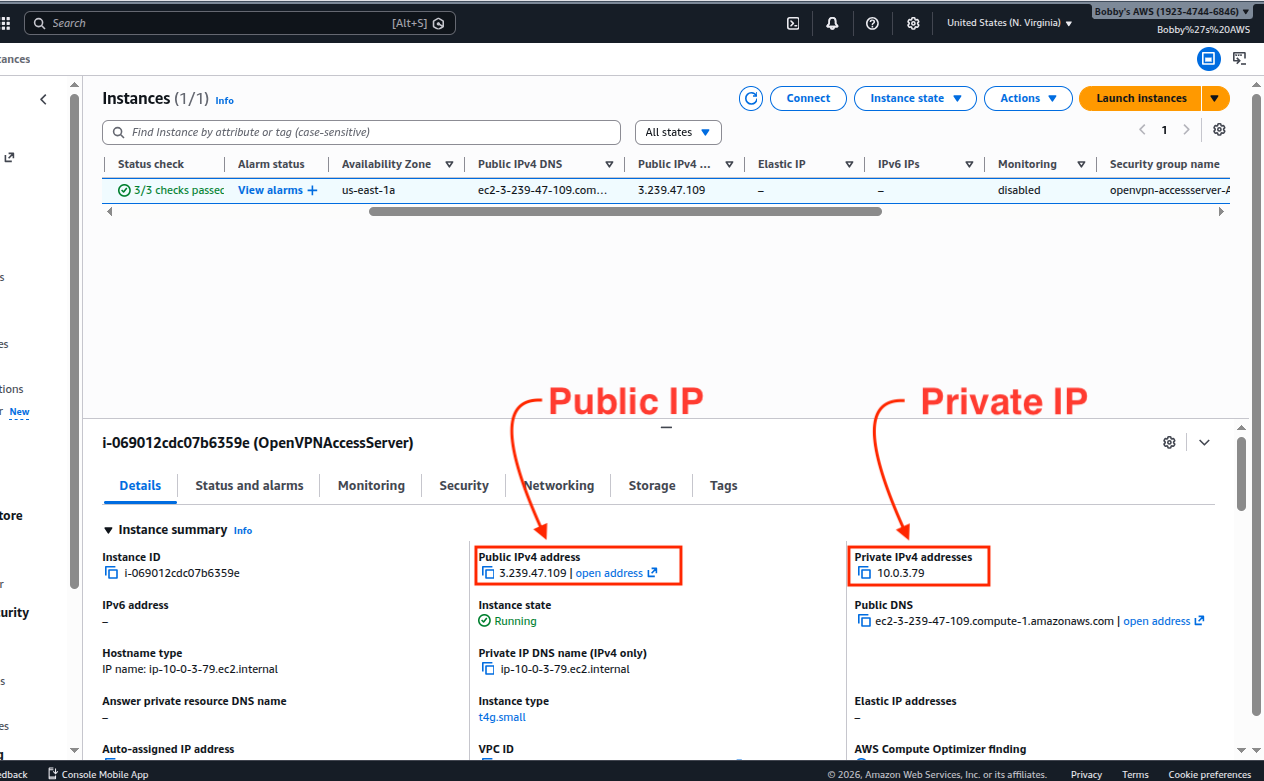Open console settings gear in top bar
1264x781 pixels.
913,23
